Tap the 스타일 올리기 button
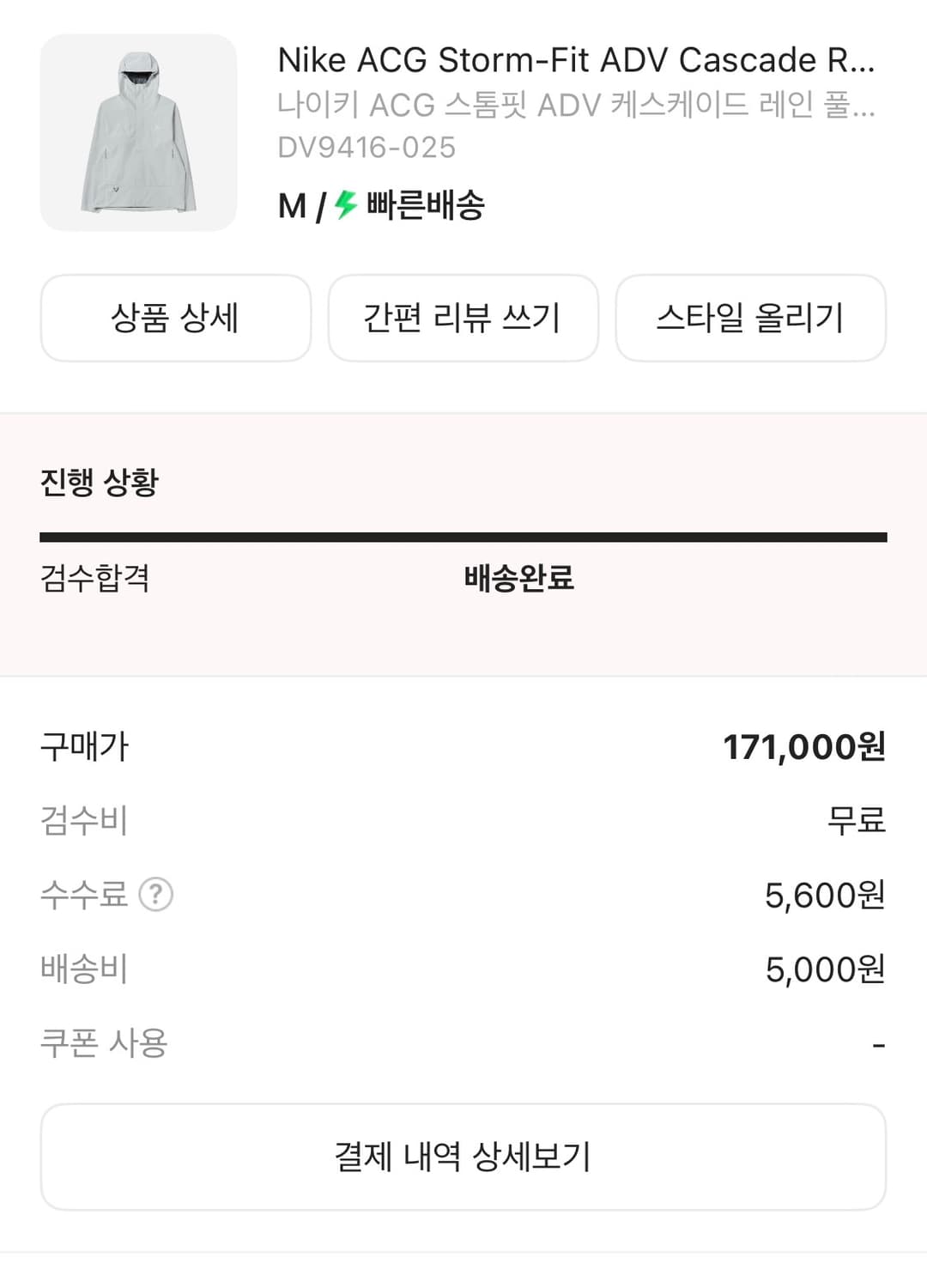The width and height of the screenshot is (927, 1288). (x=750, y=318)
